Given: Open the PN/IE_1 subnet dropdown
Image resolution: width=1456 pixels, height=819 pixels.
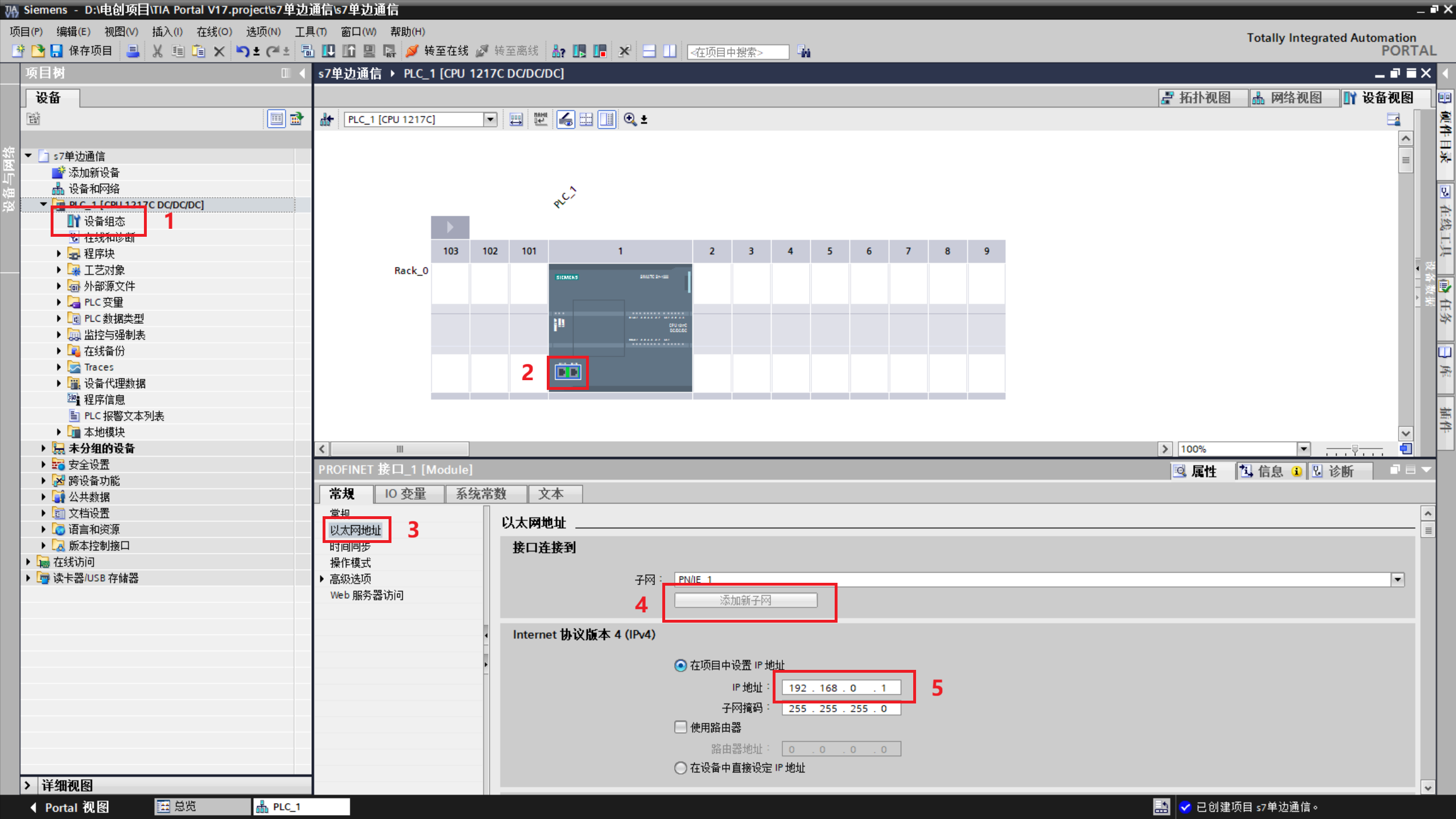Looking at the screenshot, I should tap(1397, 579).
